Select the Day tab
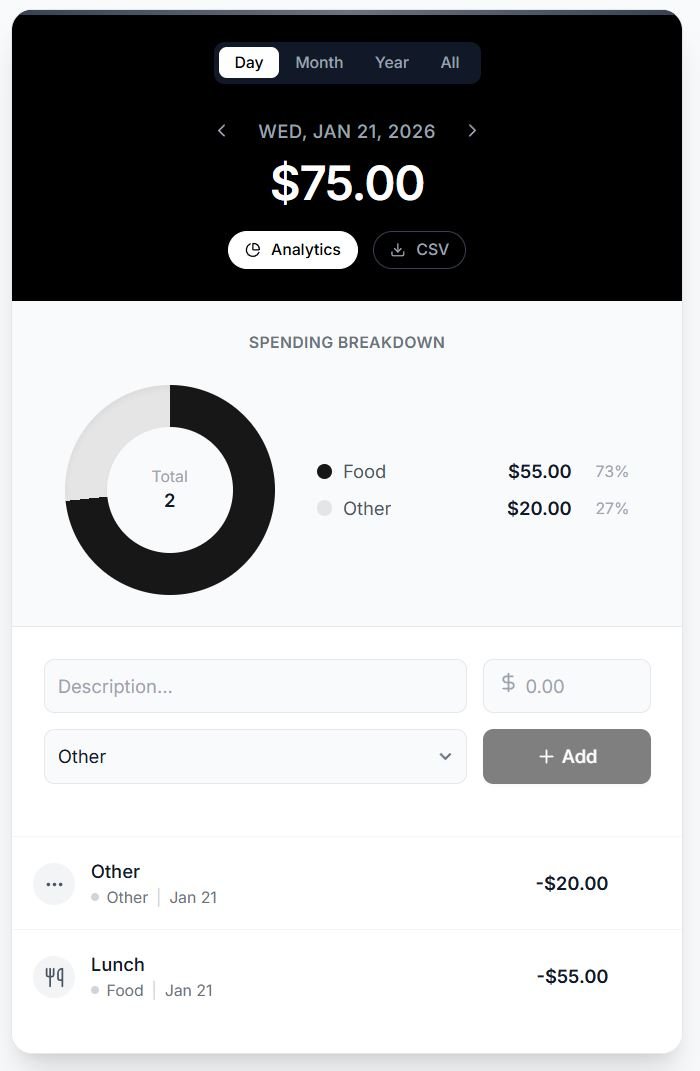 point(249,63)
